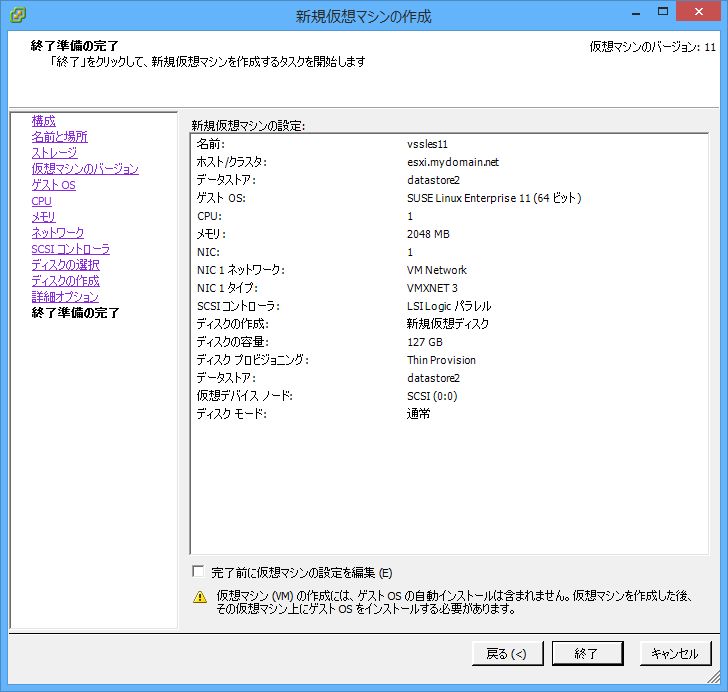
Task: Click the ディスク プロビジョニング: label
Action: coord(253,360)
